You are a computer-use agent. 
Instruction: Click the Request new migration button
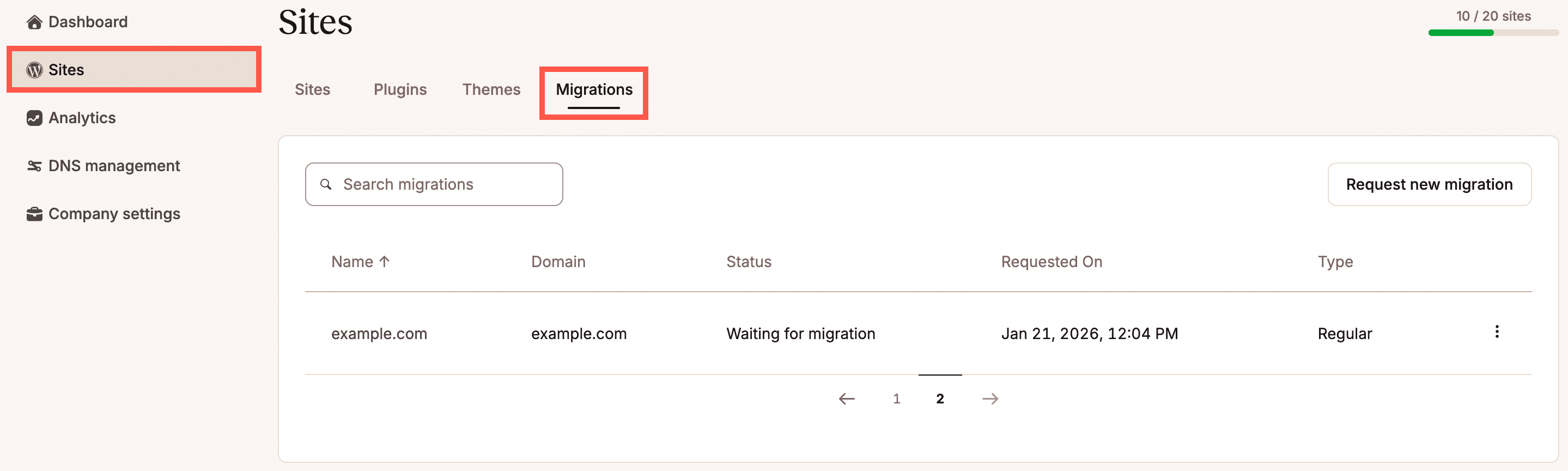tap(1429, 184)
